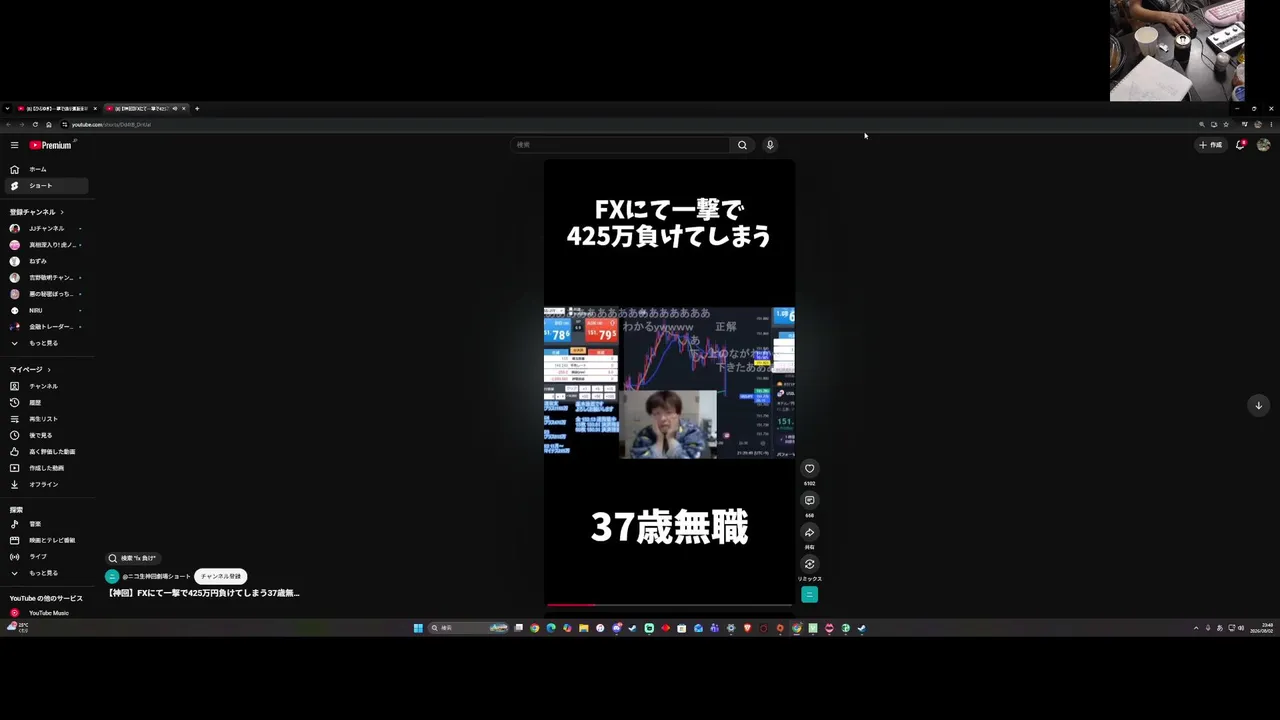Screen dimensions: 1280x720
Task: Open the NIRU channel subscription
Action: (46, 310)
